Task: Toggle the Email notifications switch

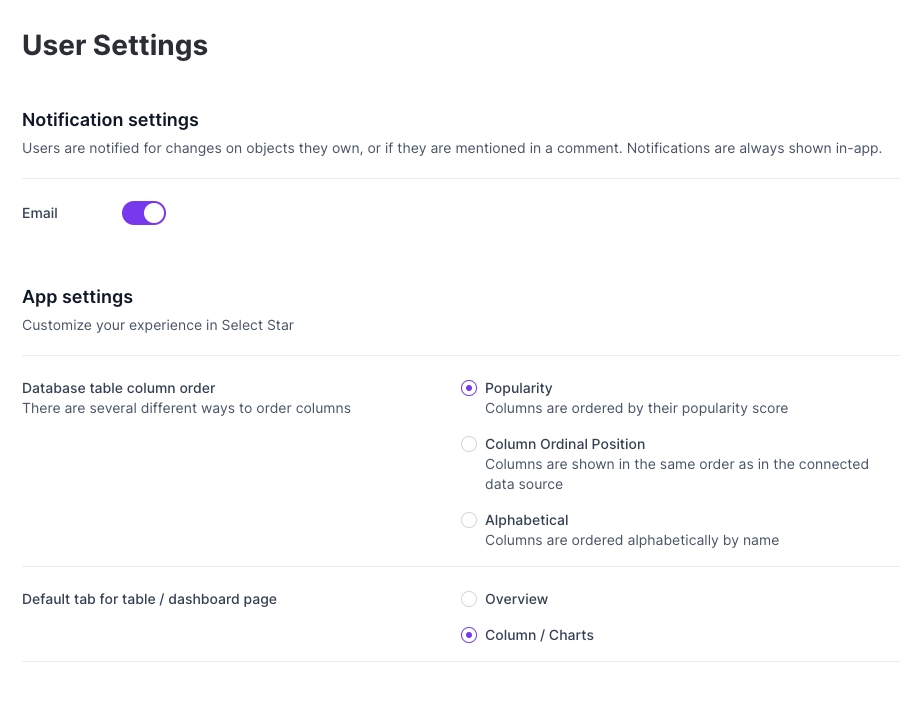Action: click(x=144, y=213)
